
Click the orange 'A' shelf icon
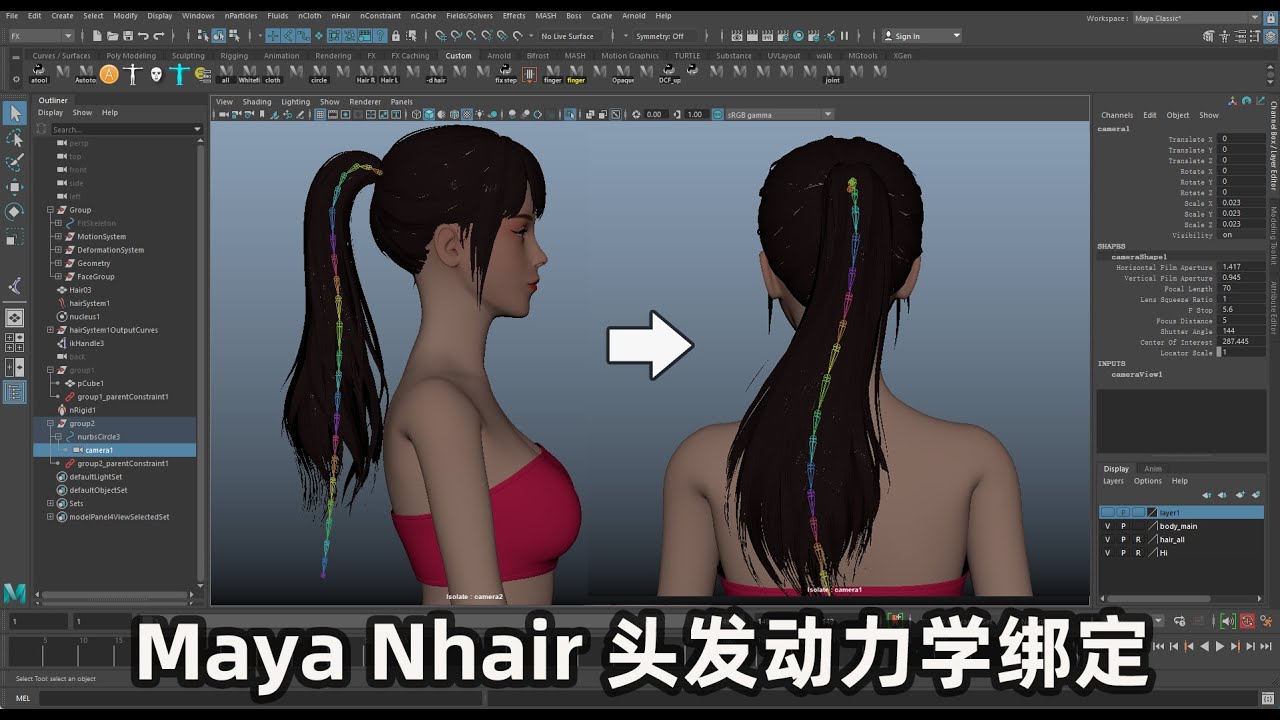[109, 73]
